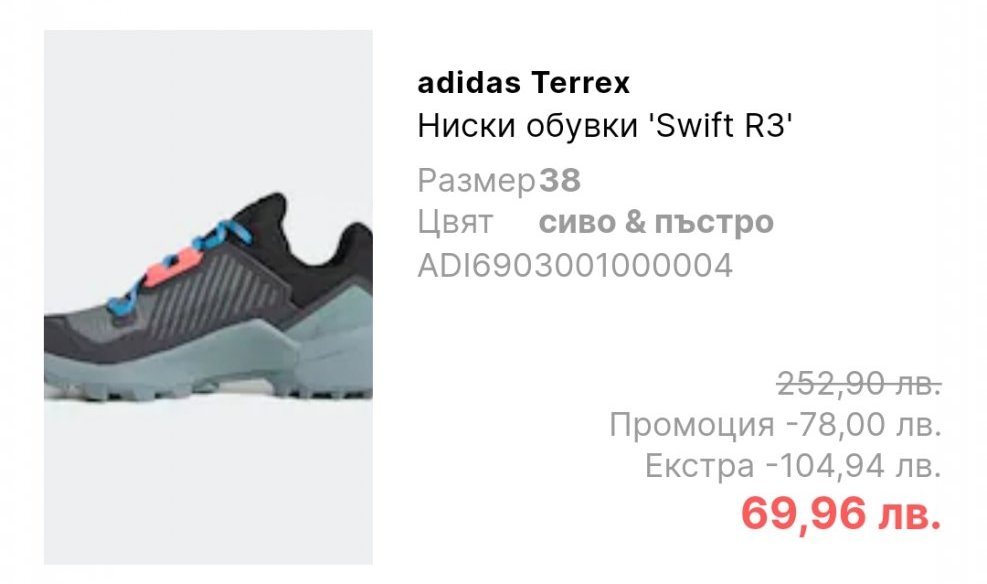987x584 pixels.
Task: Select the 'Ниски обувки' product type text
Action: (x=527, y=126)
